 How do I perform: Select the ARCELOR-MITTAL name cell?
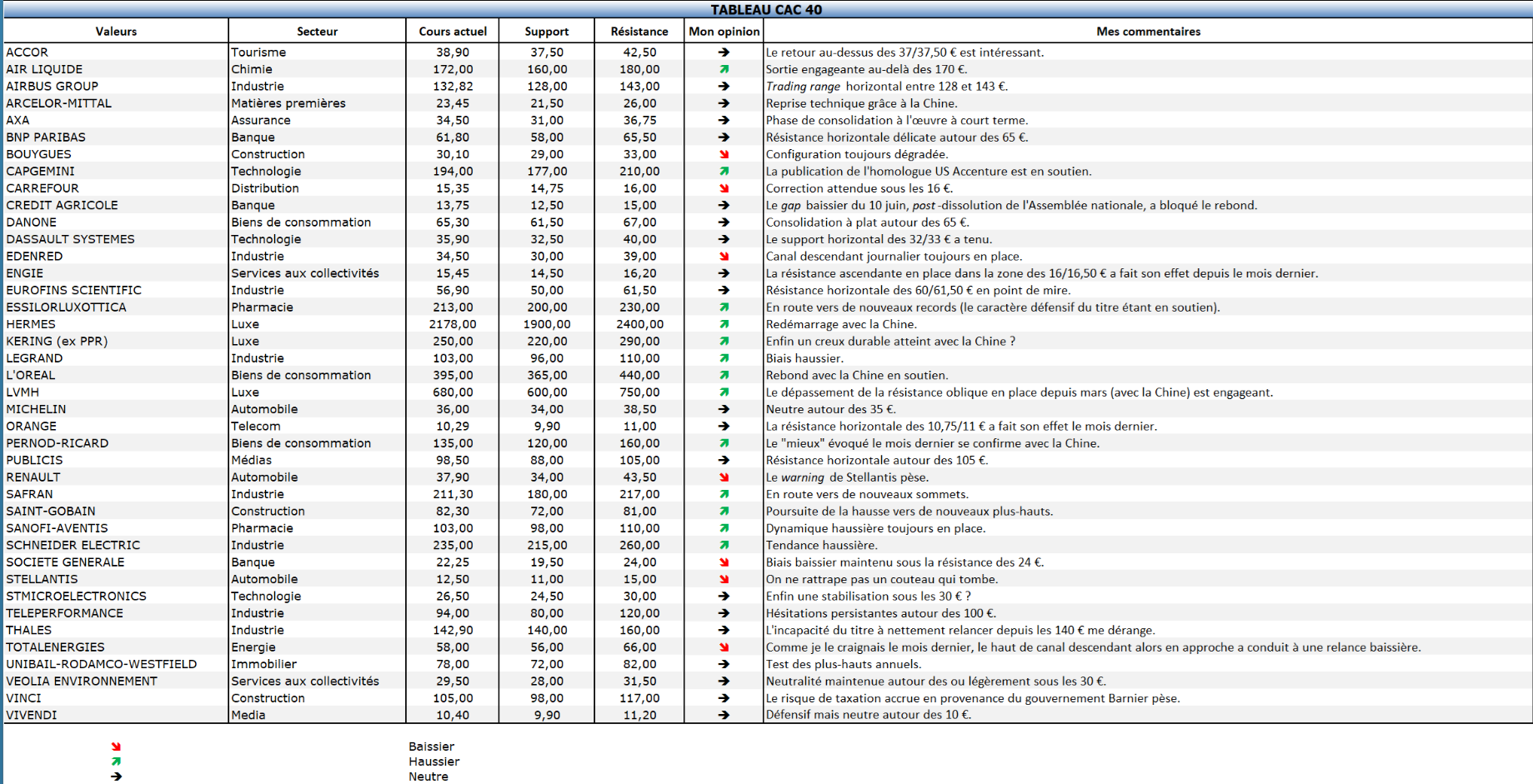point(116,103)
